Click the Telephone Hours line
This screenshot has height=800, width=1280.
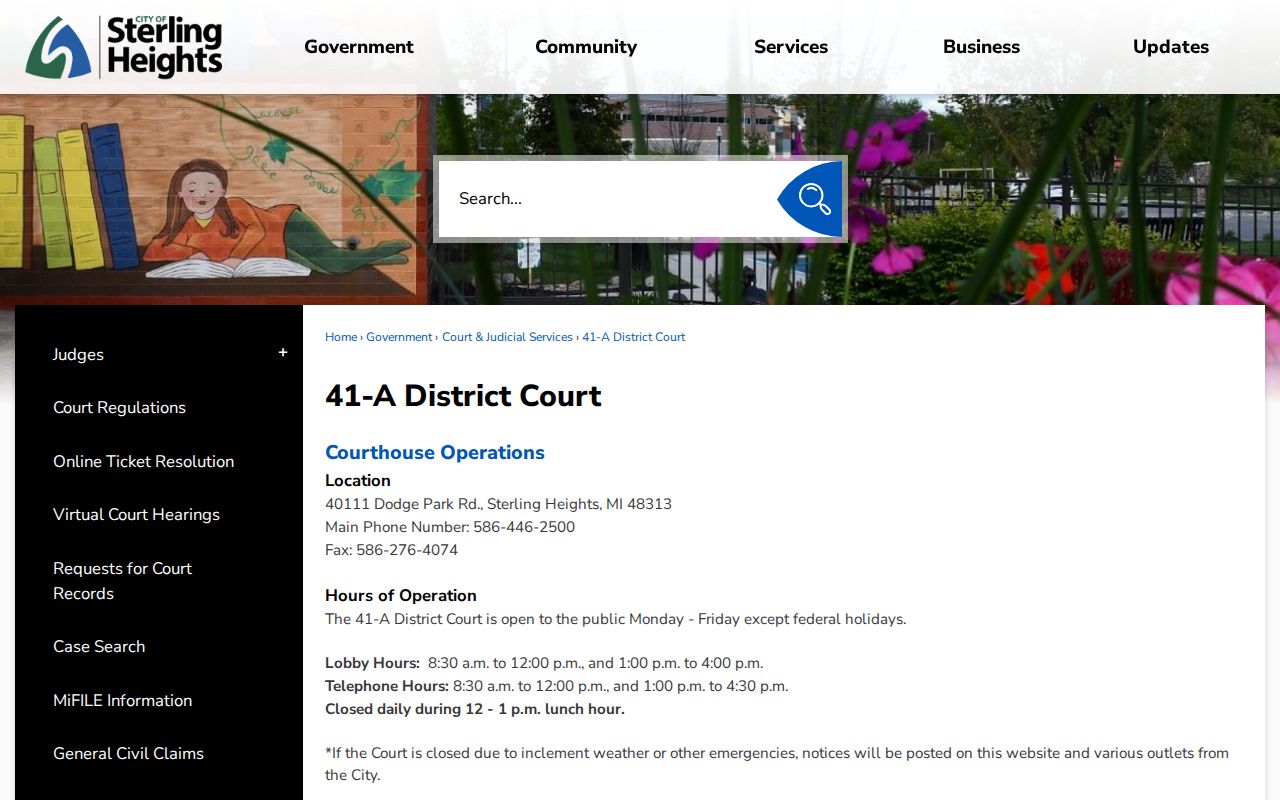click(557, 686)
